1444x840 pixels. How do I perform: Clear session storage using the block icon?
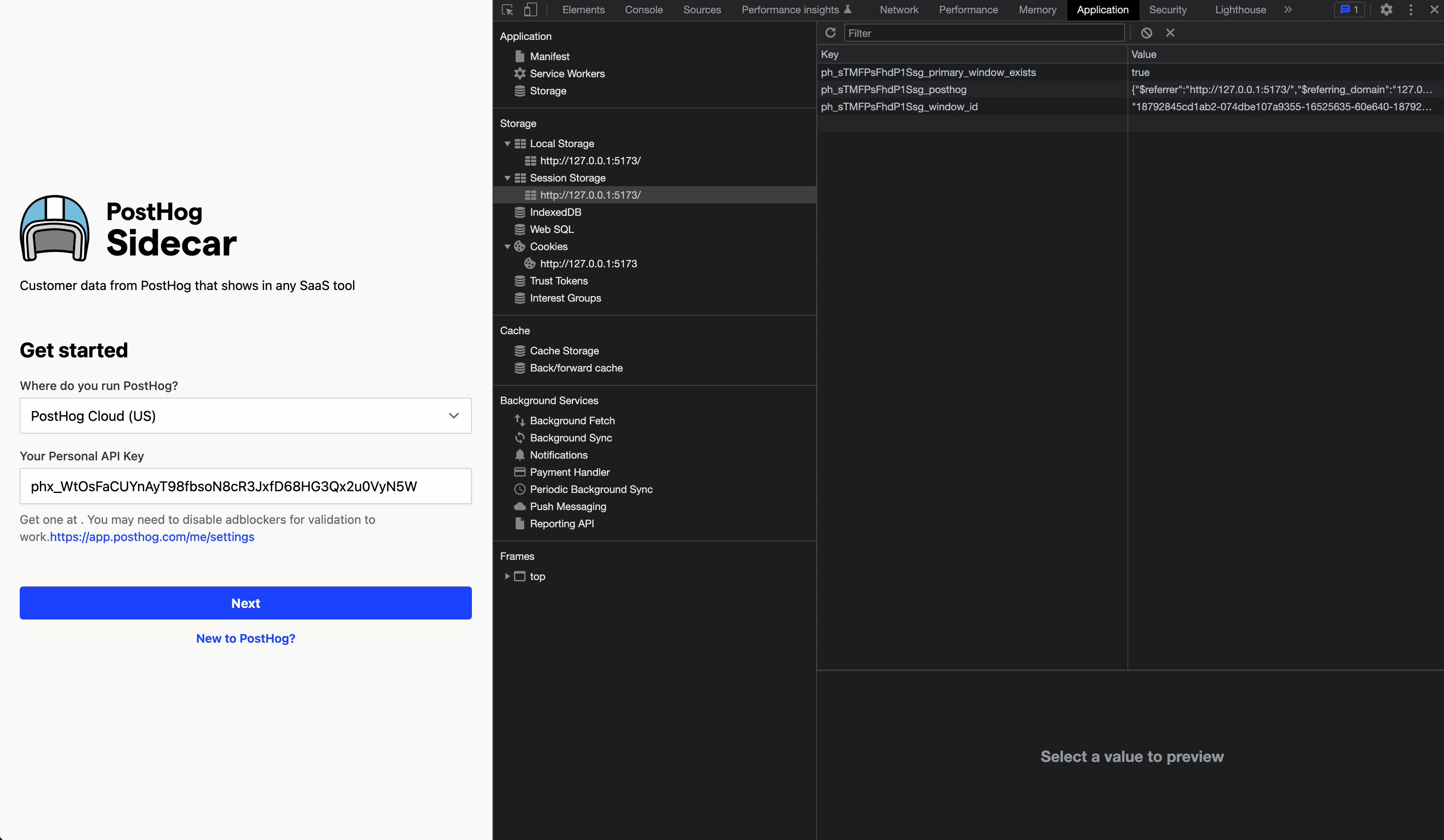1146,33
